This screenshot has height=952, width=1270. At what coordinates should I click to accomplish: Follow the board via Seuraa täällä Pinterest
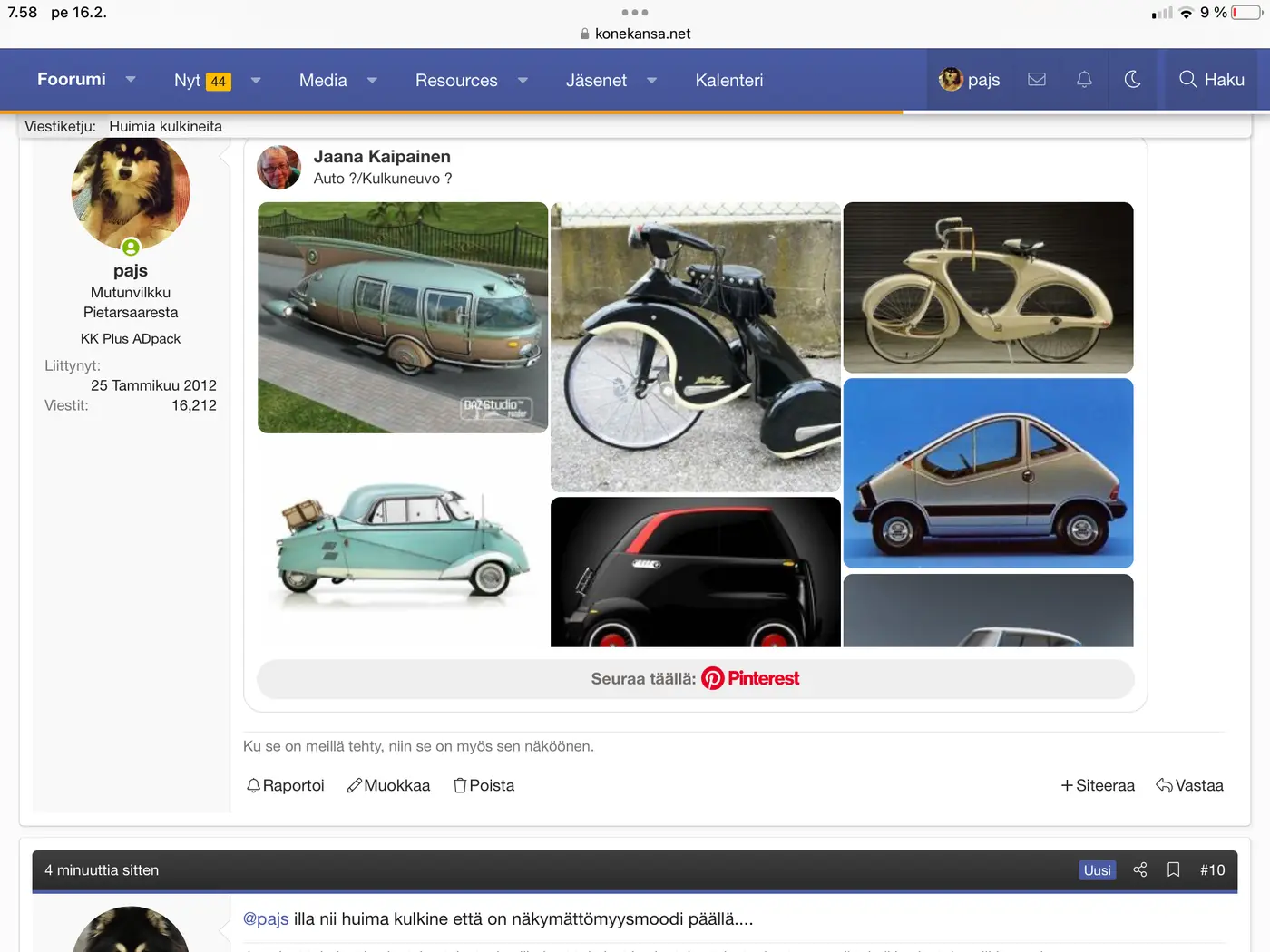[696, 678]
